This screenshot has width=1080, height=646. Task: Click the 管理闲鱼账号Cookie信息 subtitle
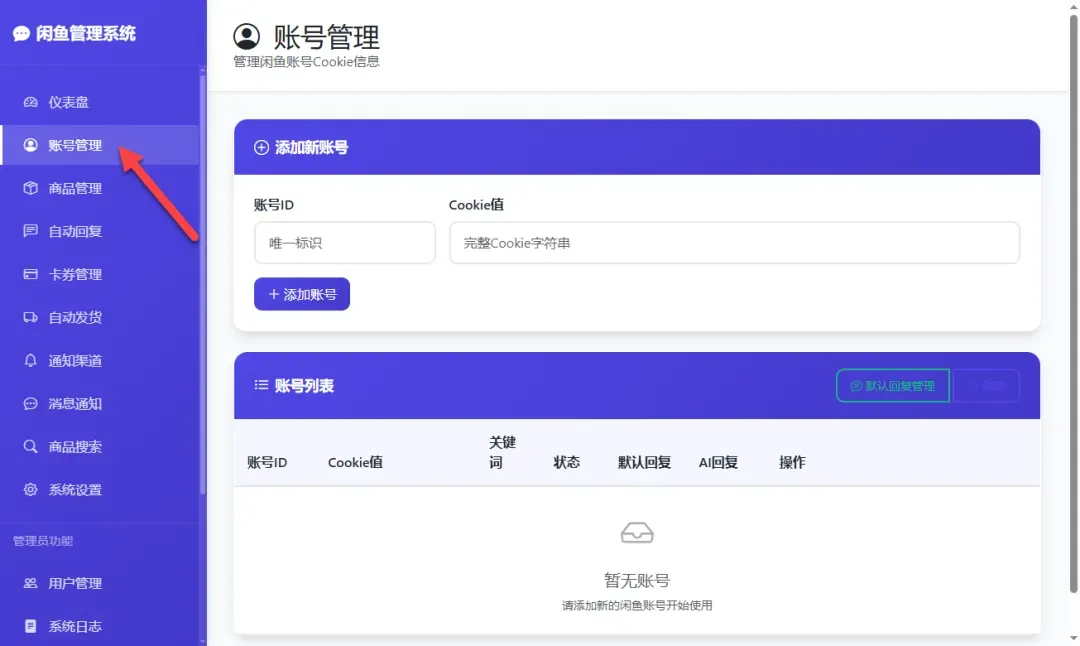coord(307,61)
